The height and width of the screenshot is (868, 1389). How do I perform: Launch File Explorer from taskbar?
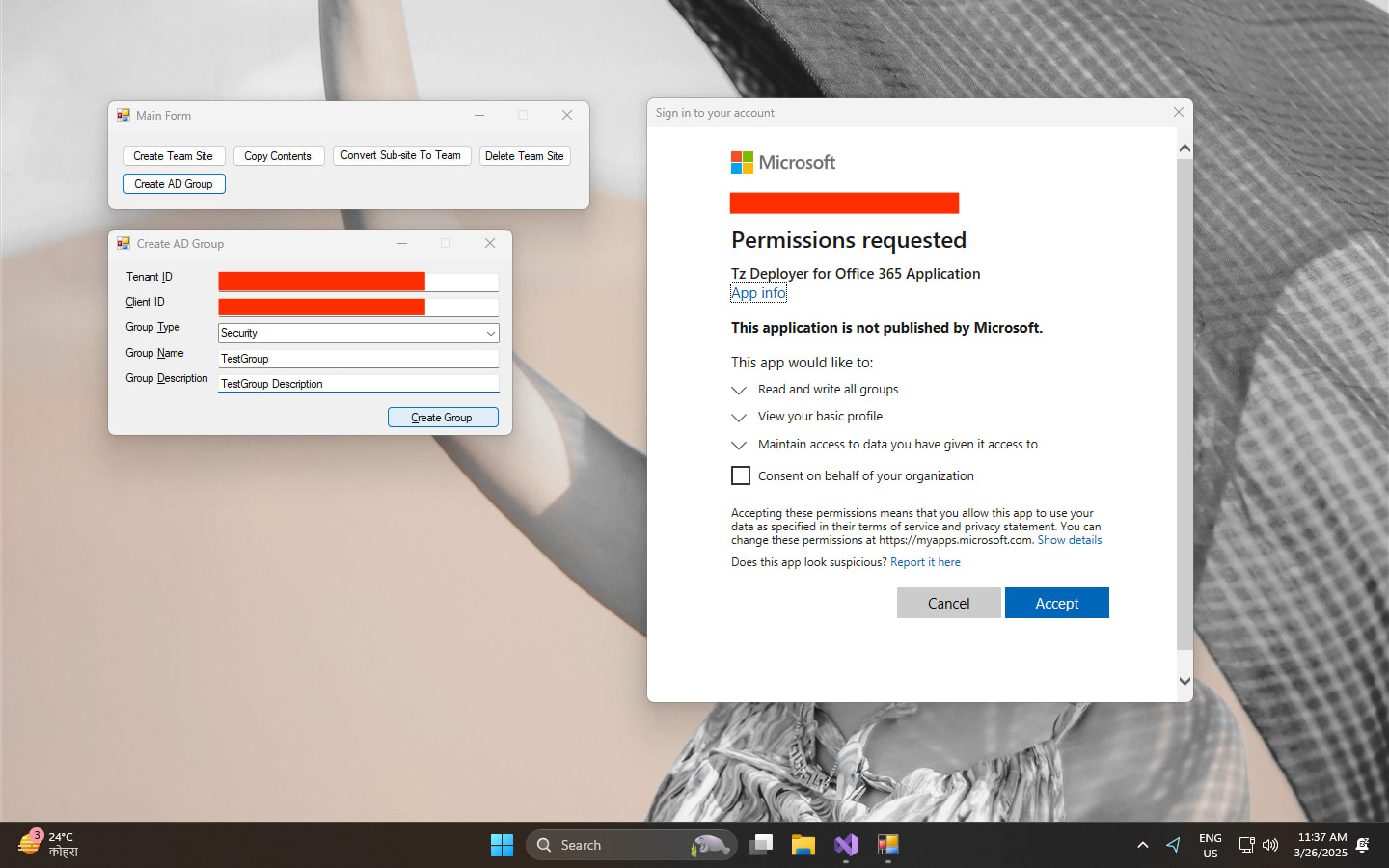[803, 845]
